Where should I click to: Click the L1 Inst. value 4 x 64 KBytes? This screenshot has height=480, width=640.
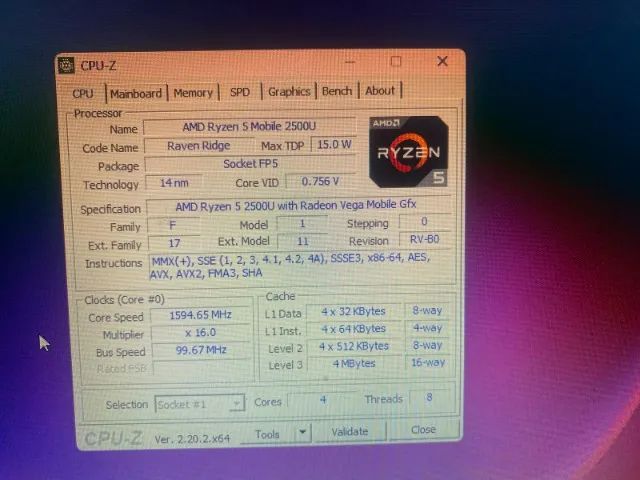click(x=354, y=329)
